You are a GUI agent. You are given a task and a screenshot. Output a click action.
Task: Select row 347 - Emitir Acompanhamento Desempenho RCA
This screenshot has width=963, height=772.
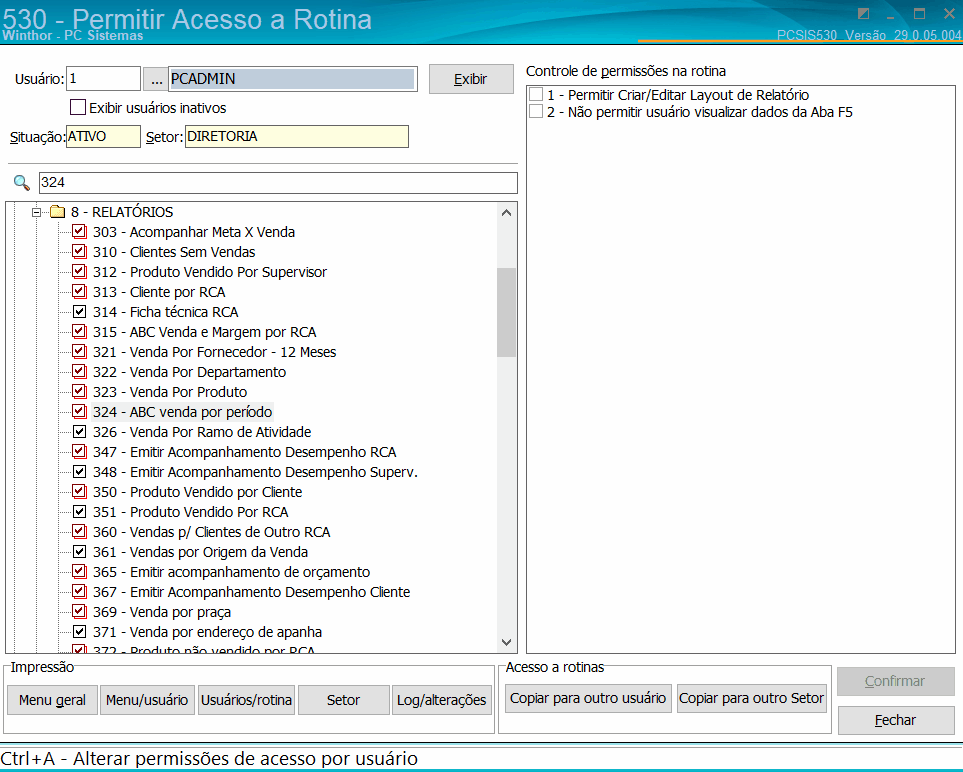244,452
